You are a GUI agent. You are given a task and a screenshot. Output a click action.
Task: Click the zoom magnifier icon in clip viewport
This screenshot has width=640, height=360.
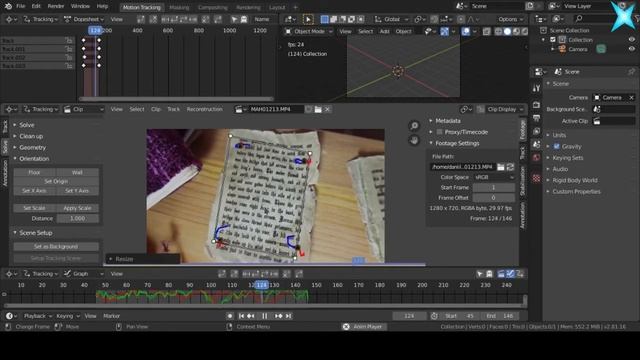[x=414, y=126]
